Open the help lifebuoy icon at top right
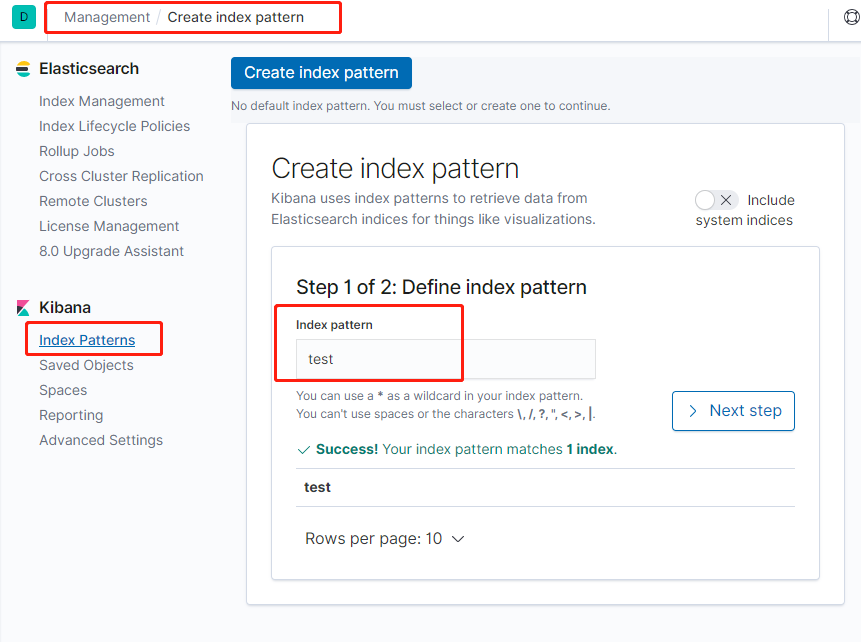The height and width of the screenshot is (642, 861). [852, 17]
